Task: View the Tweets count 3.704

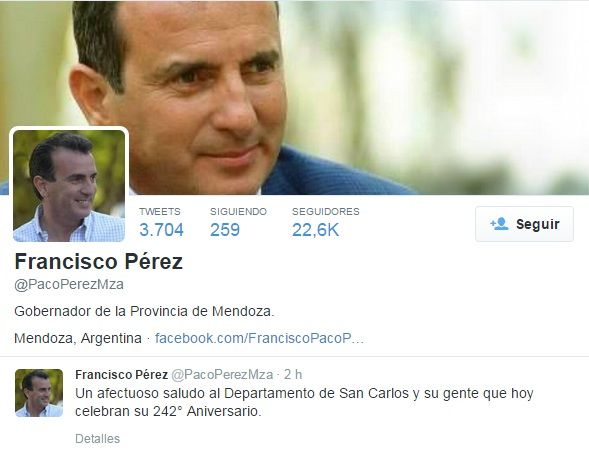Action: coord(161,230)
